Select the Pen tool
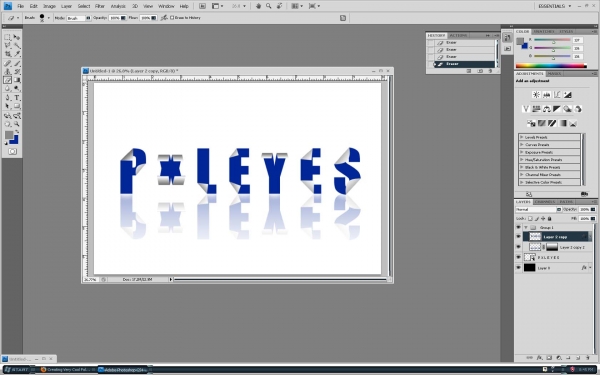Viewport: 600px width, 375px height. coord(7,98)
